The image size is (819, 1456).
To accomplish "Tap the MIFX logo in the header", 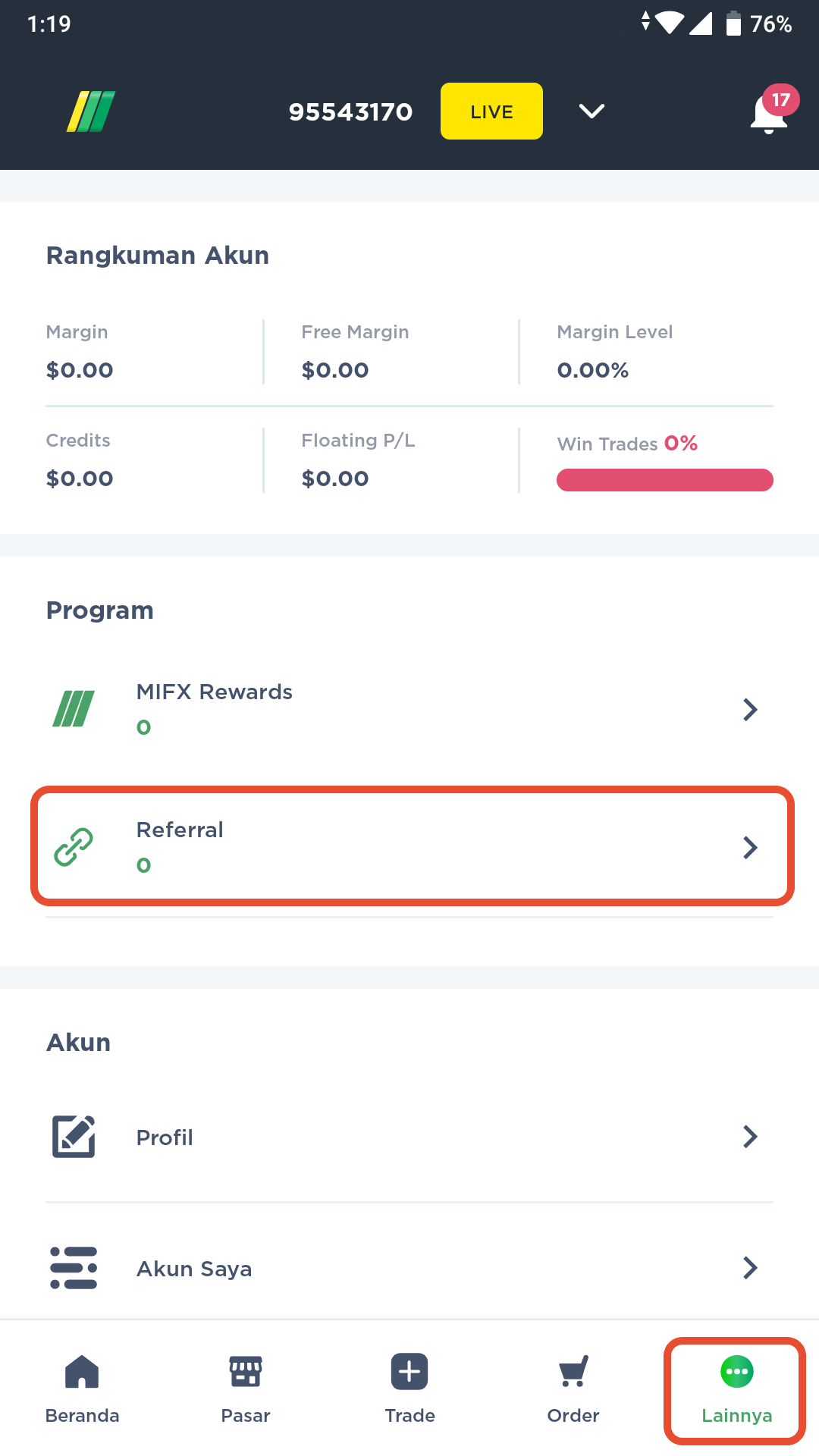I will click(x=89, y=111).
